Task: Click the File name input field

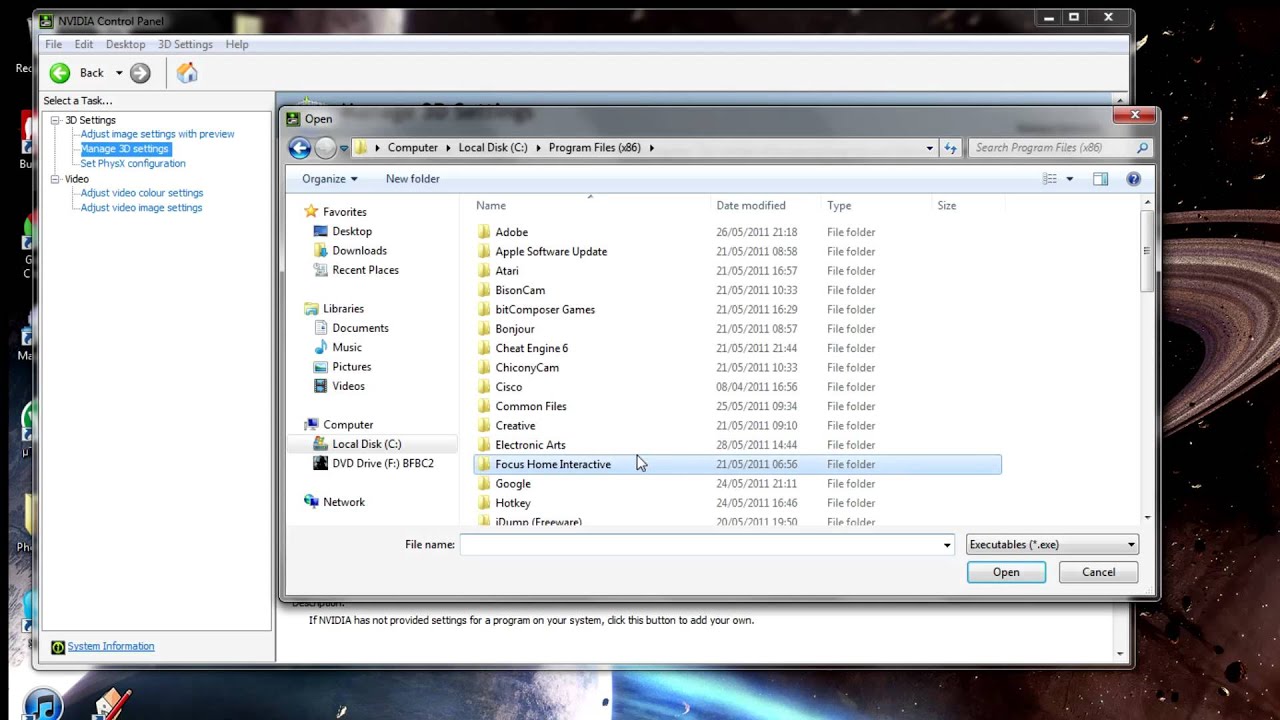Action: [699, 545]
